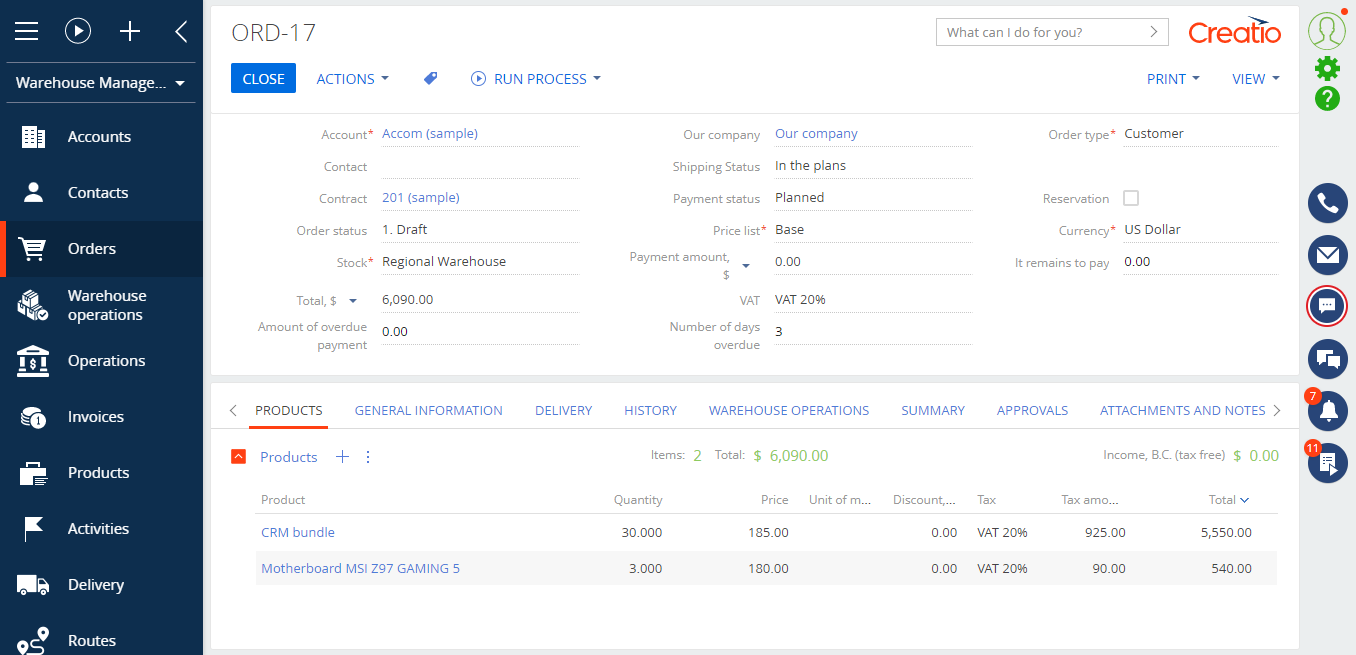The width and height of the screenshot is (1356, 655).
Task: Open the email envelope icon
Action: (1327, 255)
